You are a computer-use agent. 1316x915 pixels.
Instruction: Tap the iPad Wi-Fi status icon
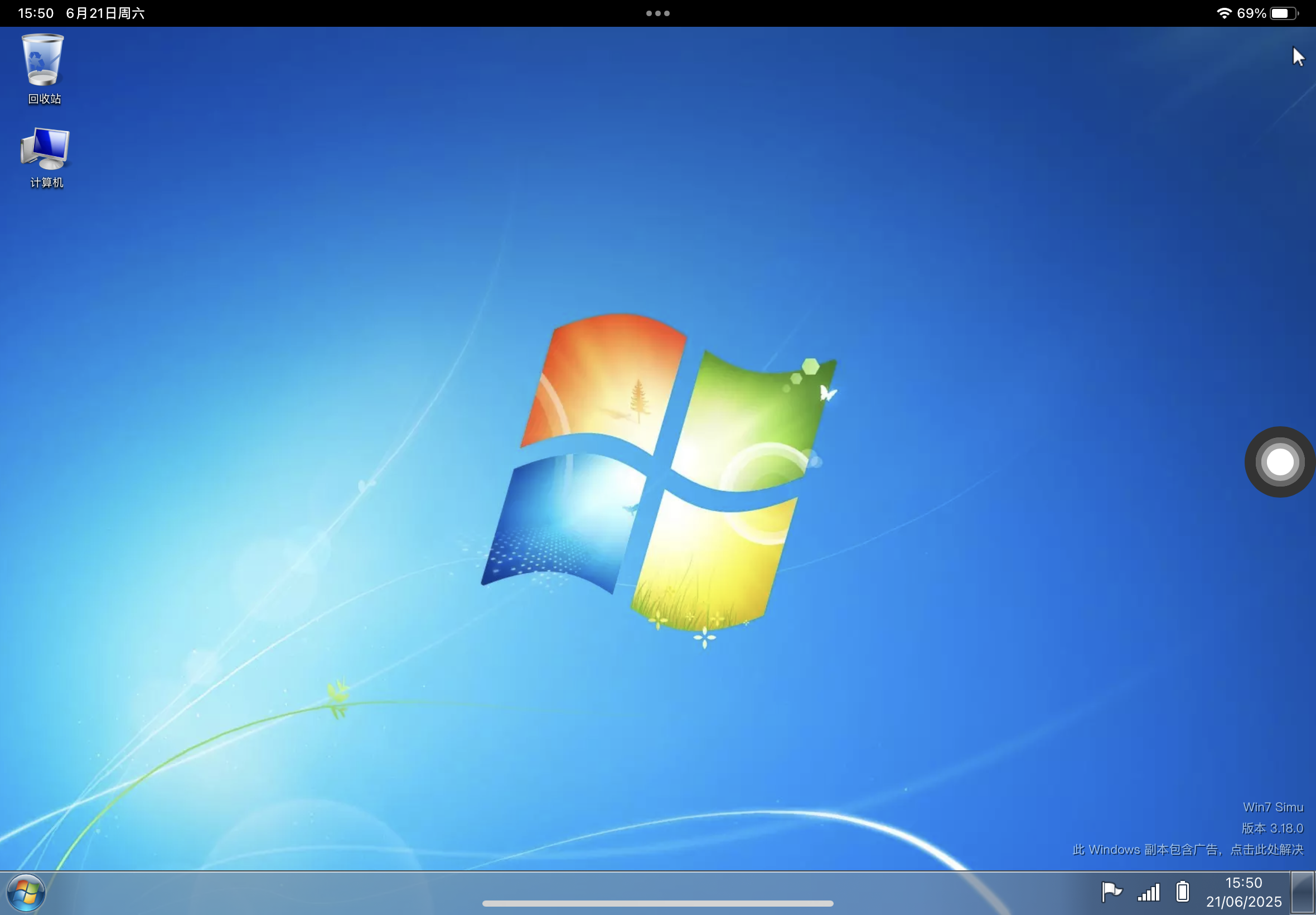coord(1224,13)
